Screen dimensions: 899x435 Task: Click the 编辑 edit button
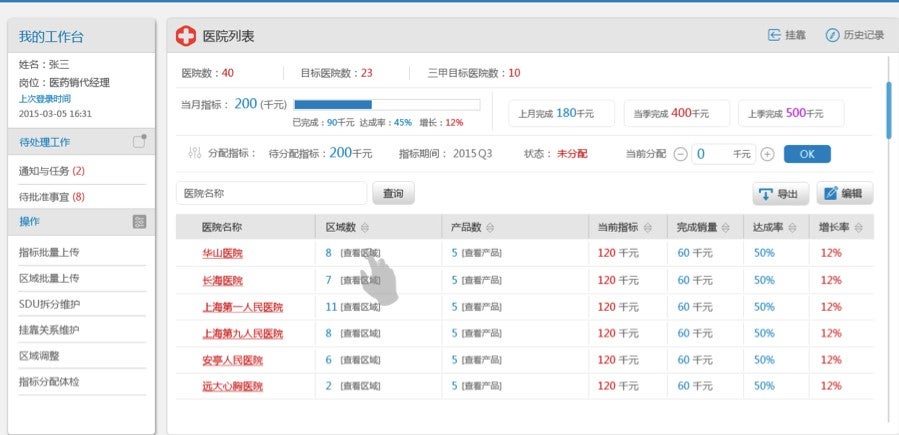pos(844,194)
